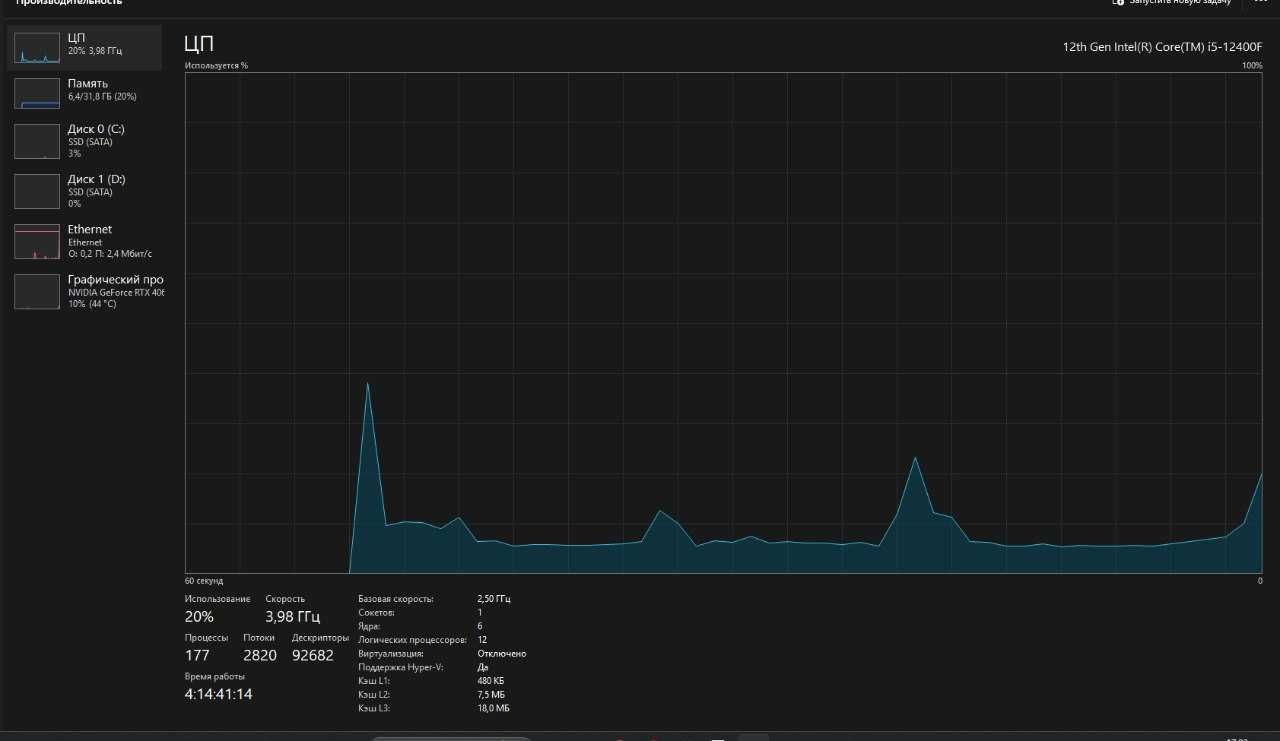Click the uptime value 4:14:41:14
The image size is (1280, 741).
219,694
